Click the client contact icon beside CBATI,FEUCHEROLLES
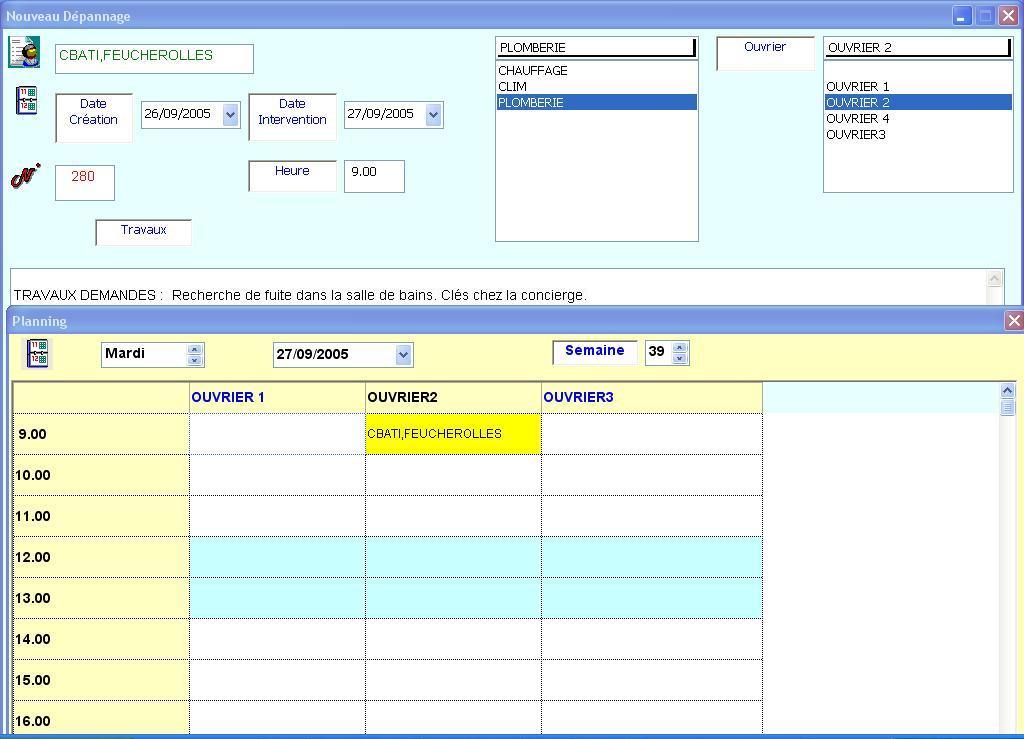Screen dimensions: 1024x739 point(24,52)
